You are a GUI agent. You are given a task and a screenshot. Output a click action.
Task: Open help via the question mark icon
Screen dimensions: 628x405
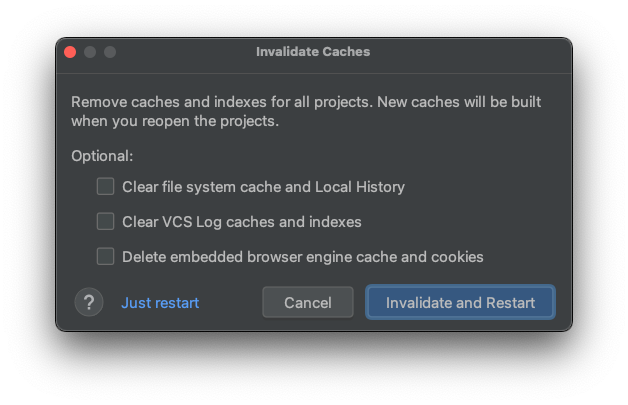89,302
